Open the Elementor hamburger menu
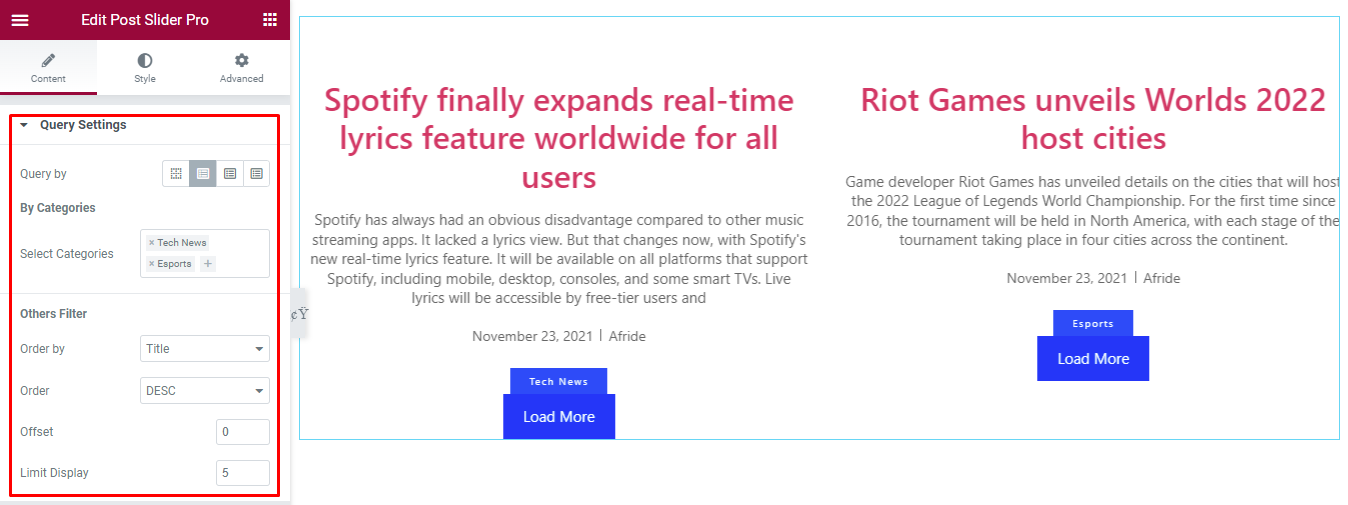 tap(20, 20)
